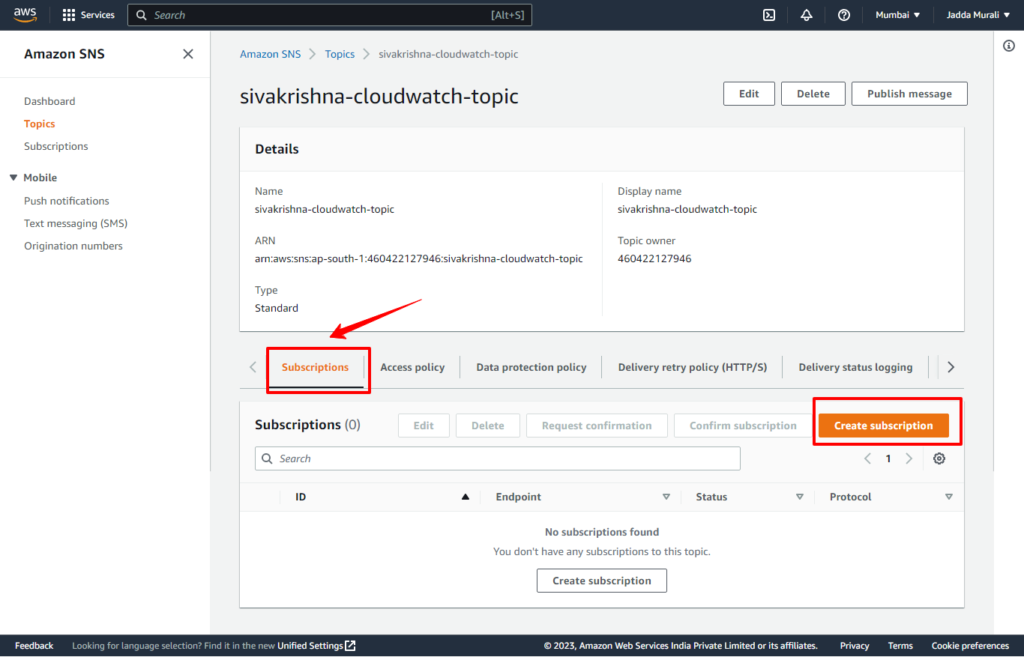Open Topics in the sidebar
The width and height of the screenshot is (1024, 657).
39,123
